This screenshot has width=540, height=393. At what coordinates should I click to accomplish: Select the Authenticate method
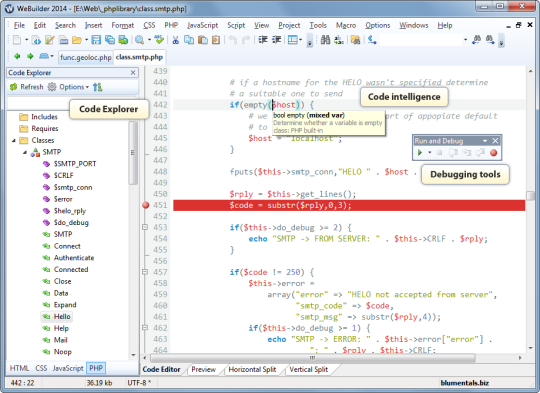pyautogui.click(x=68, y=258)
